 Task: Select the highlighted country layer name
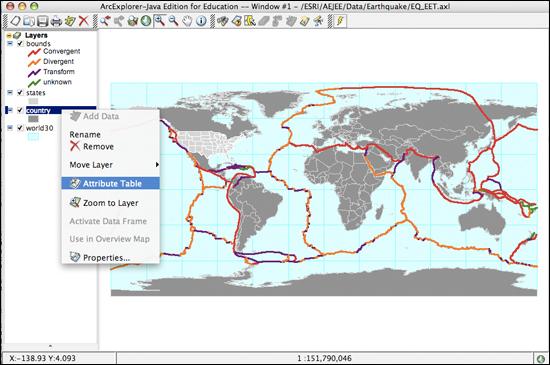[38, 110]
